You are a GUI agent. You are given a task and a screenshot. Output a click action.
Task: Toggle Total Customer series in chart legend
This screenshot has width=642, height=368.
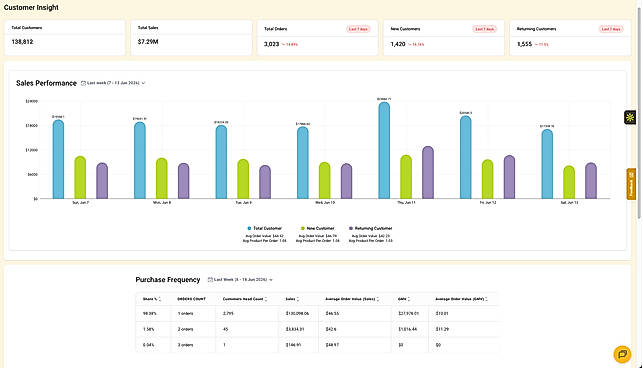264,228
